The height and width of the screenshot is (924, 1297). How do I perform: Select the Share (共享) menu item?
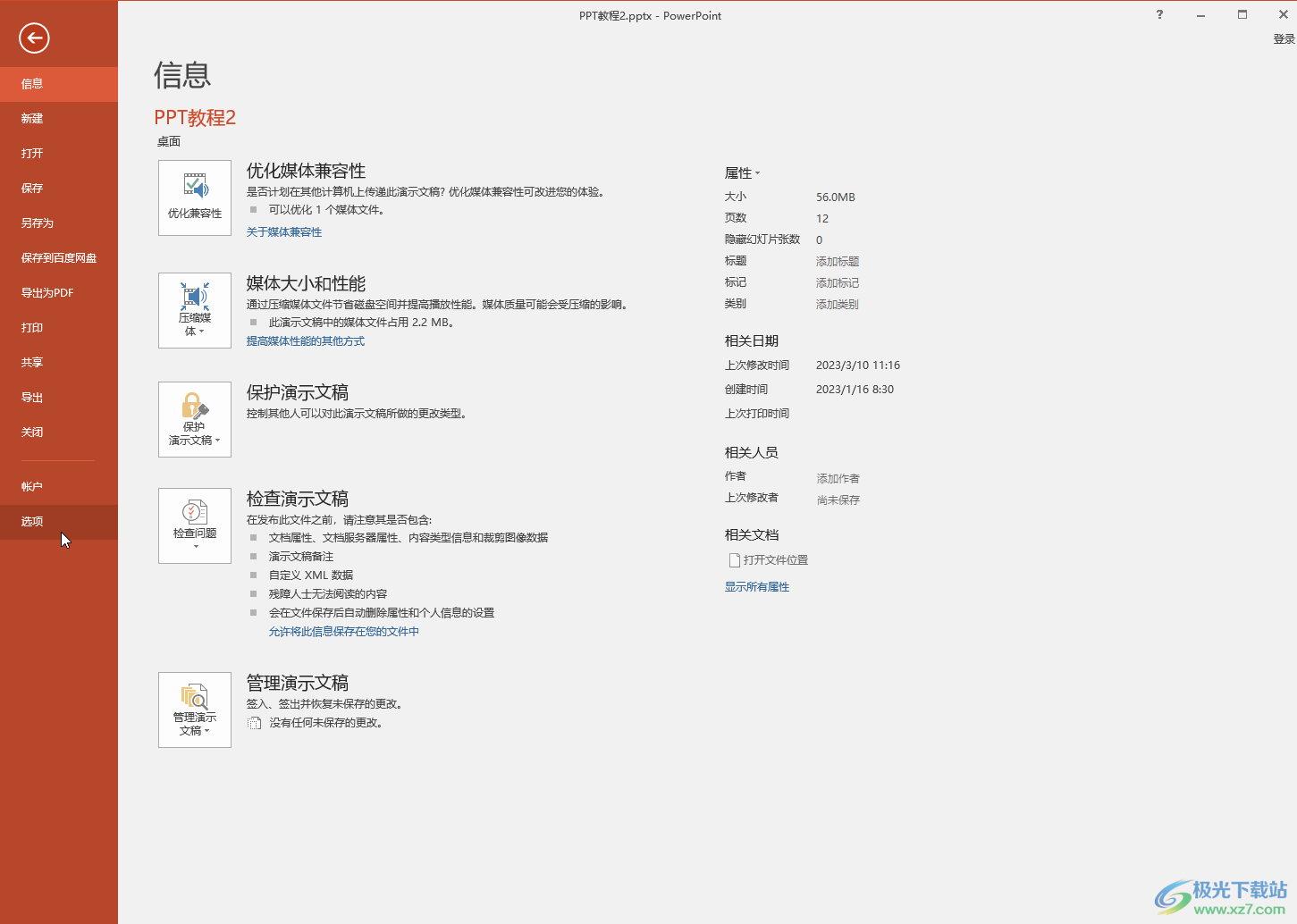pyautogui.click(x=59, y=363)
